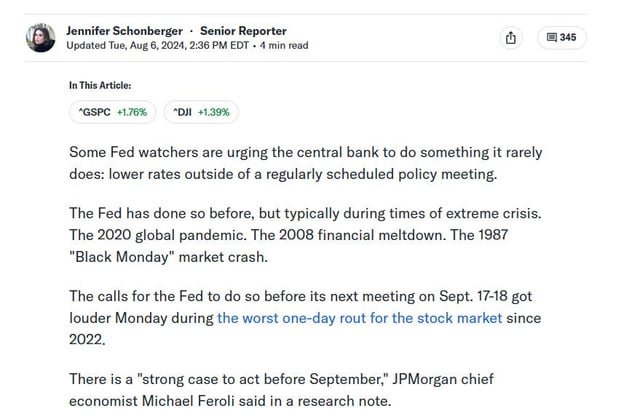This screenshot has width=640, height=419.
Task: Click the "Black Monday" market crash text
Action: (x=168, y=257)
